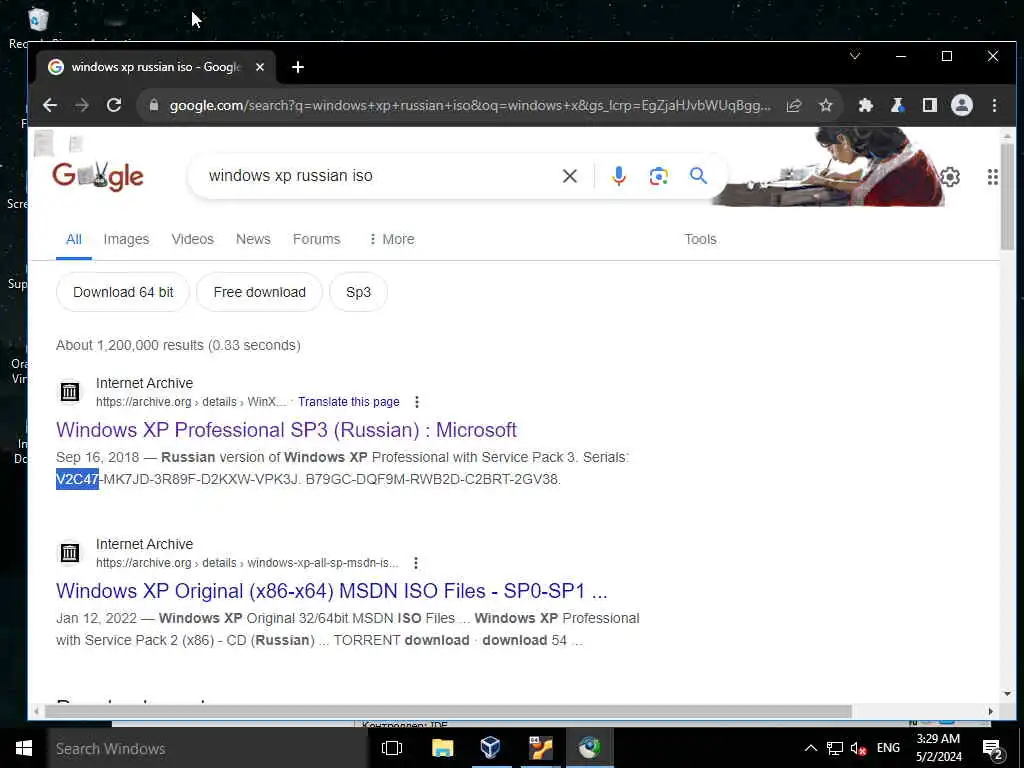The width and height of the screenshot is (1024, 768).
Task: Click the Google doodle logo
Action: 98,176
